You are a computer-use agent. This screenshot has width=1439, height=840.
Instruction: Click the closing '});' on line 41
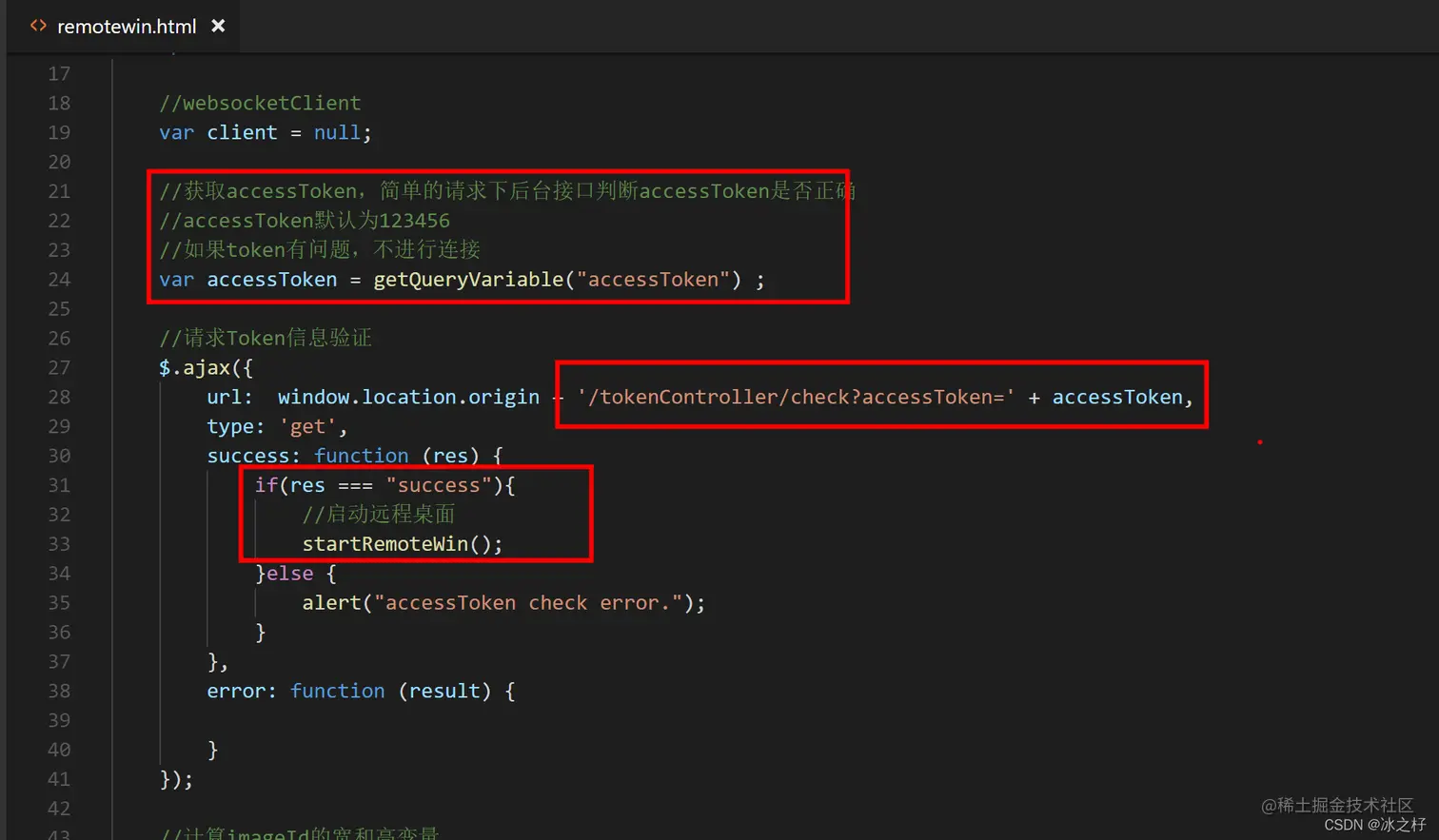176,779
